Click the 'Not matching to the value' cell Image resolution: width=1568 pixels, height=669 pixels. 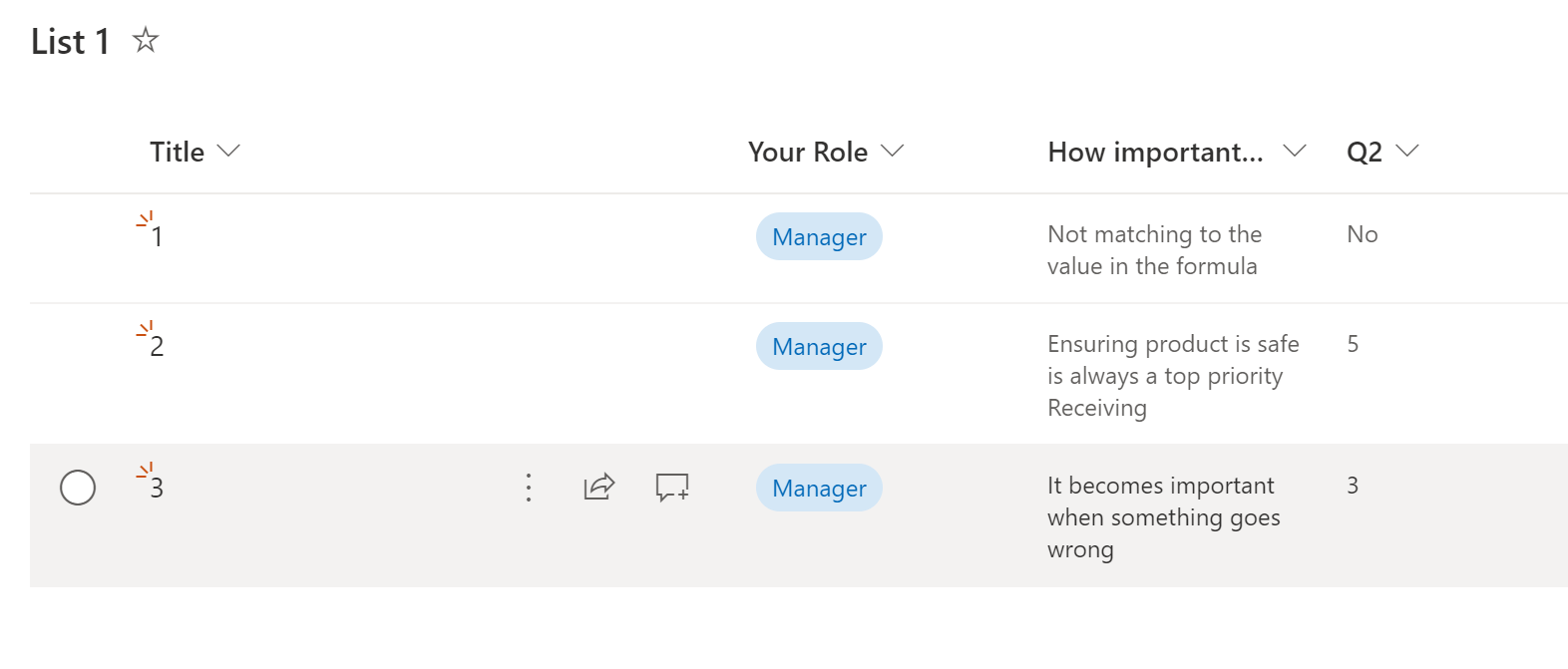click(x=1154, y=250)
